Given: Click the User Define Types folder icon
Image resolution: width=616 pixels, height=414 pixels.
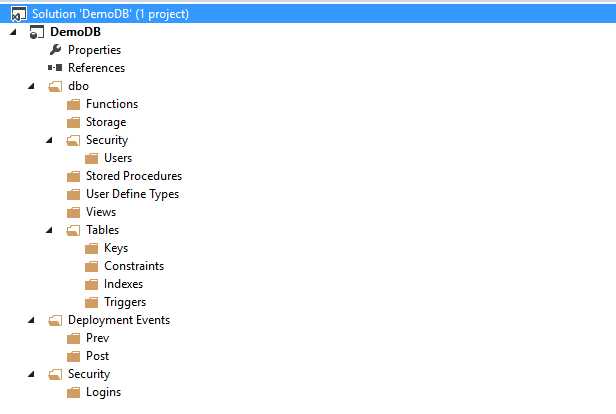Looking at the screenshot, I should point(73,194).
